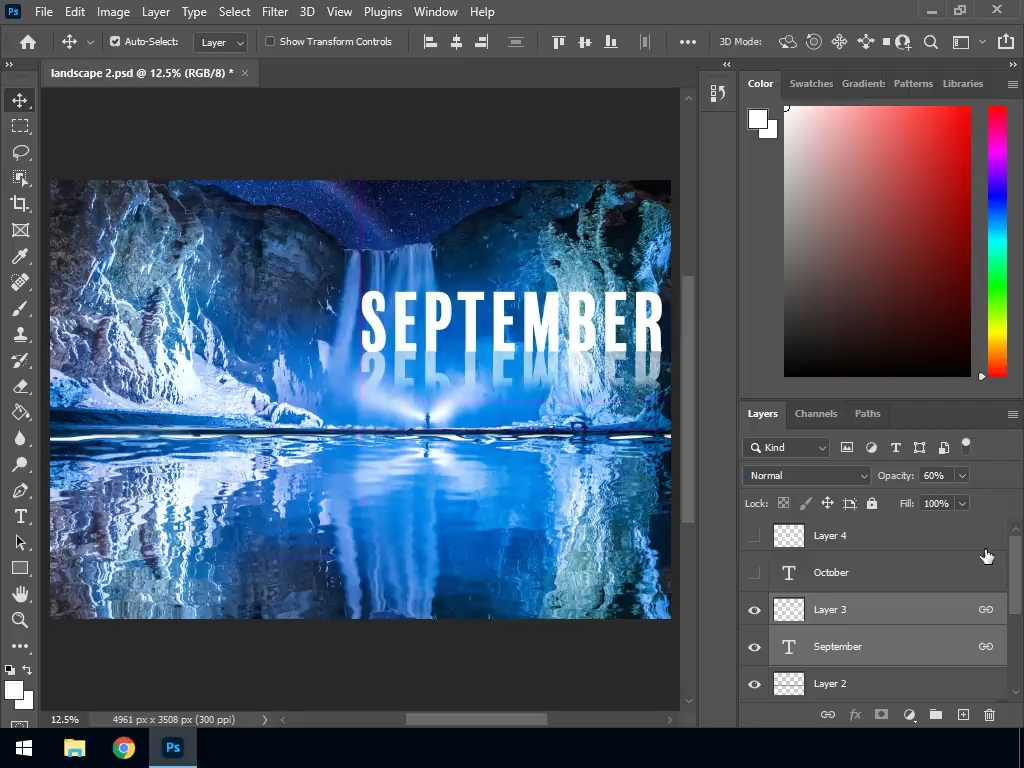Open Chrome from the taskbar

(x=123, y=747)
